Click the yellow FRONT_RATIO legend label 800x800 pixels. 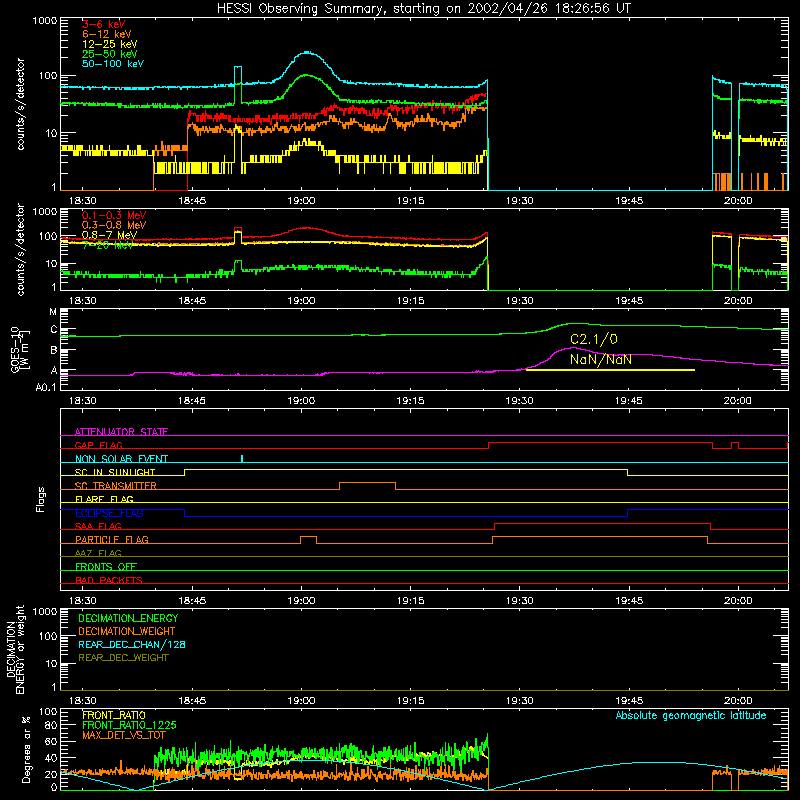pos(114,715)
